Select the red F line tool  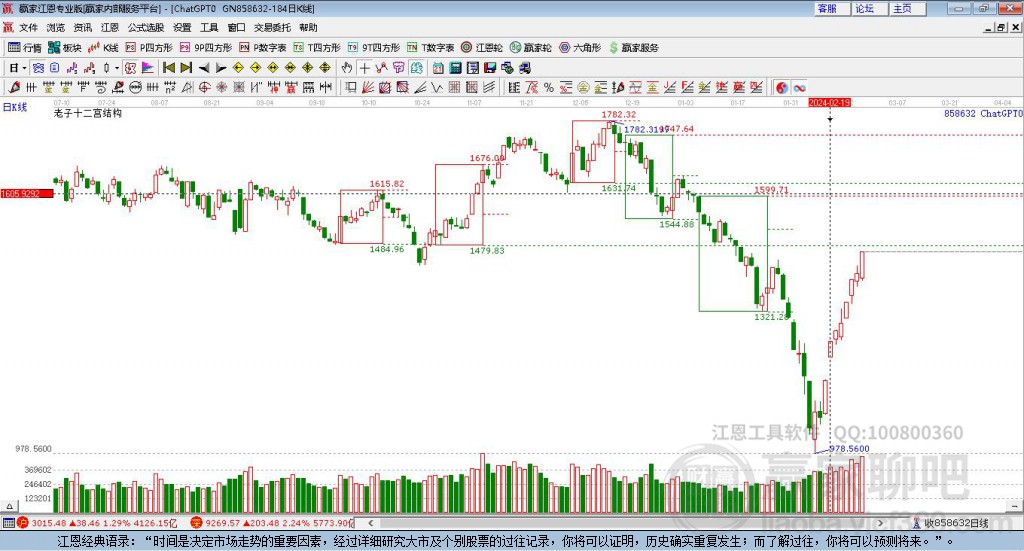pyautogui.click(x=688, y=87)
